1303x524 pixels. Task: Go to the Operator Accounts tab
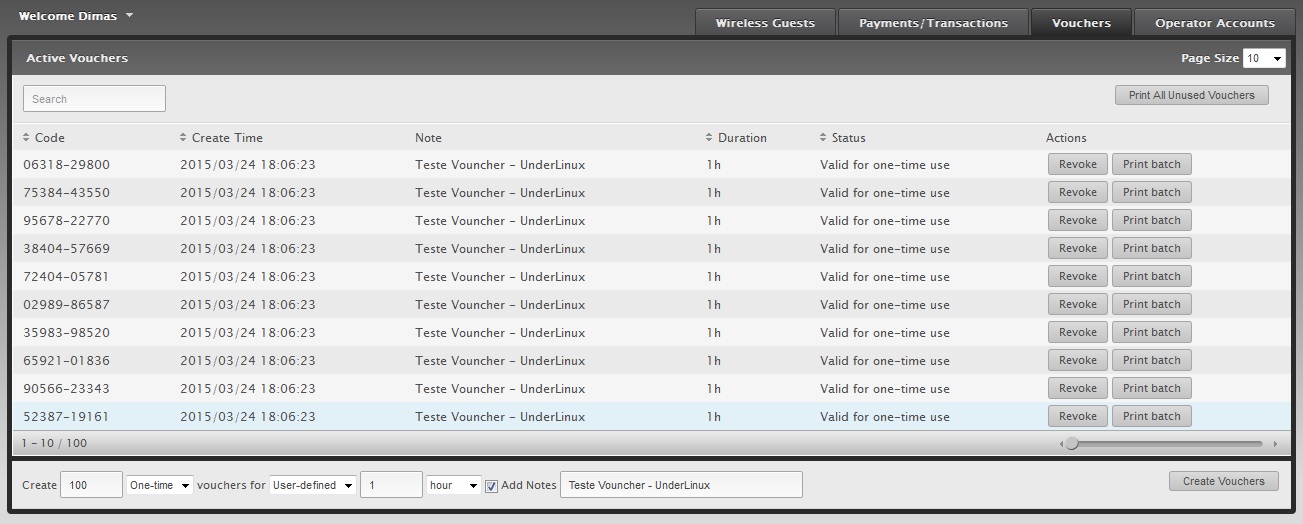(1214, 22)
